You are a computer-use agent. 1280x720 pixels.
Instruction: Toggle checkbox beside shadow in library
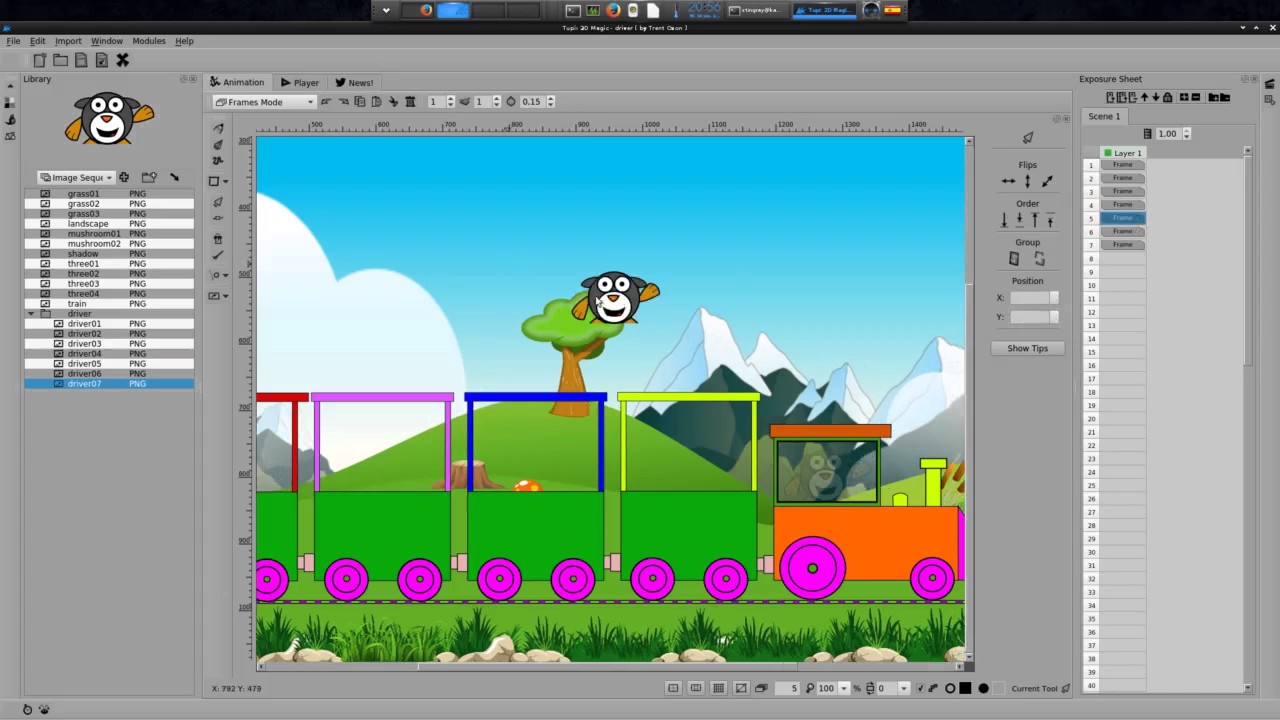(45, 253)
